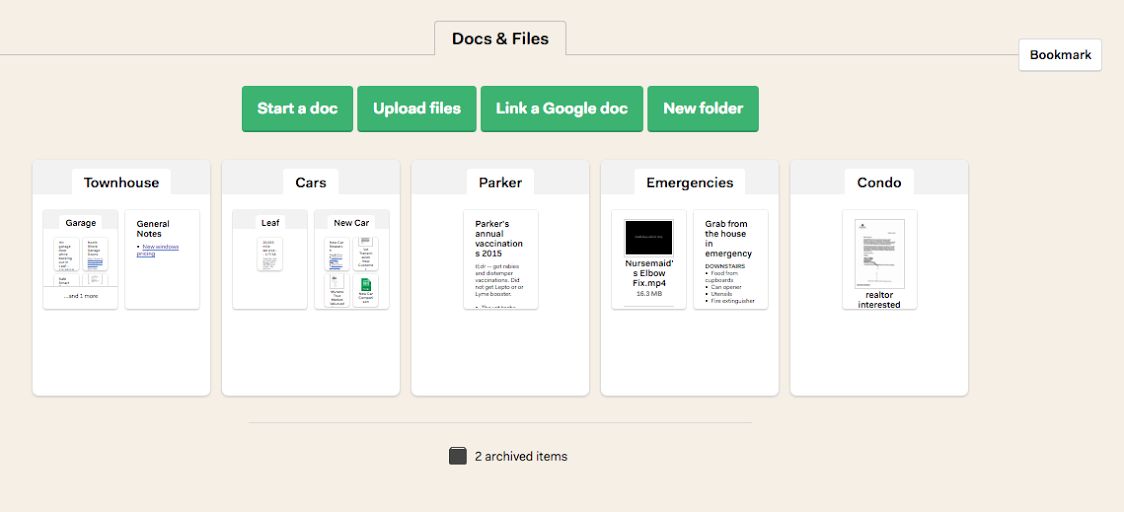Open the Nursemaid's Elbow Fix video thumbnail
Screen dimensions: 1124x512
(x=649, y=237)
